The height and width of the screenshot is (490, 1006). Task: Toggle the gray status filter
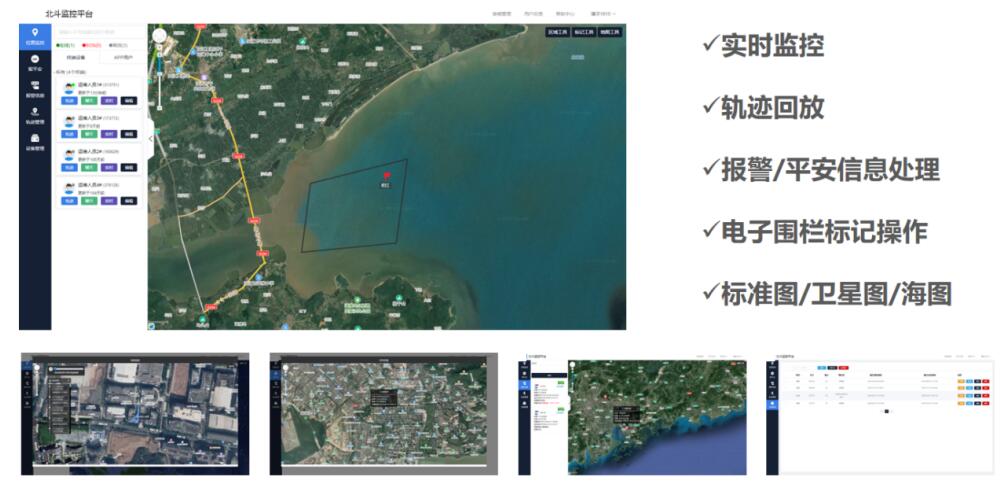(119, 45)
